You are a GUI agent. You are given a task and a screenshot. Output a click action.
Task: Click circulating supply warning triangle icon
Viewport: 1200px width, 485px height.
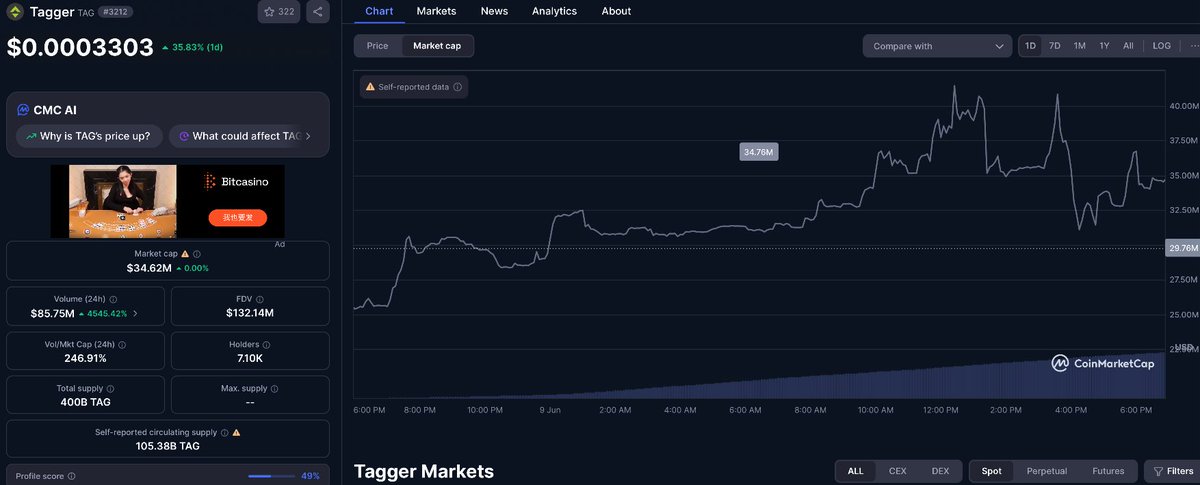point(236,433)
